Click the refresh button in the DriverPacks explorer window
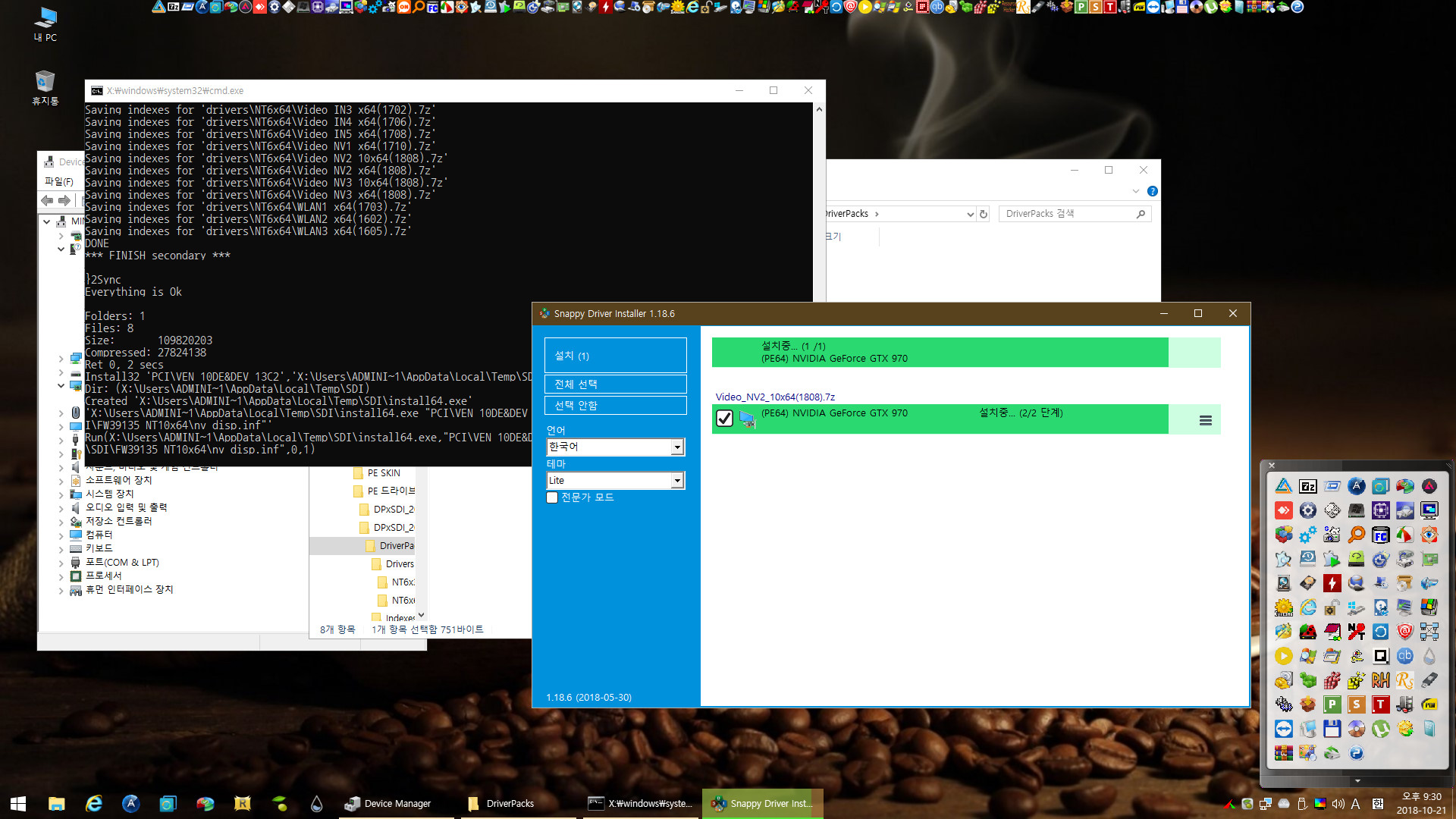1456x819 pixels. pyautogui.click(x=984, y=214)
